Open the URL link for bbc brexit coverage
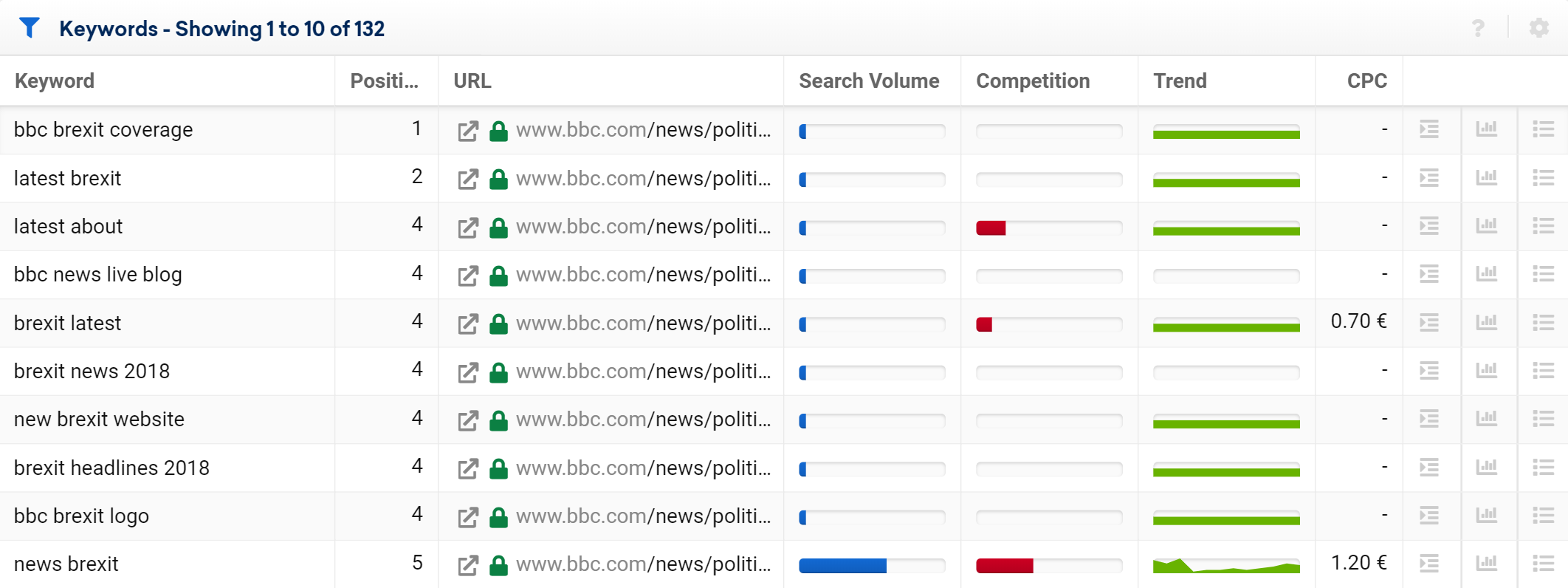The height and width of the screenshot is (588, 1568). (643, 130)
